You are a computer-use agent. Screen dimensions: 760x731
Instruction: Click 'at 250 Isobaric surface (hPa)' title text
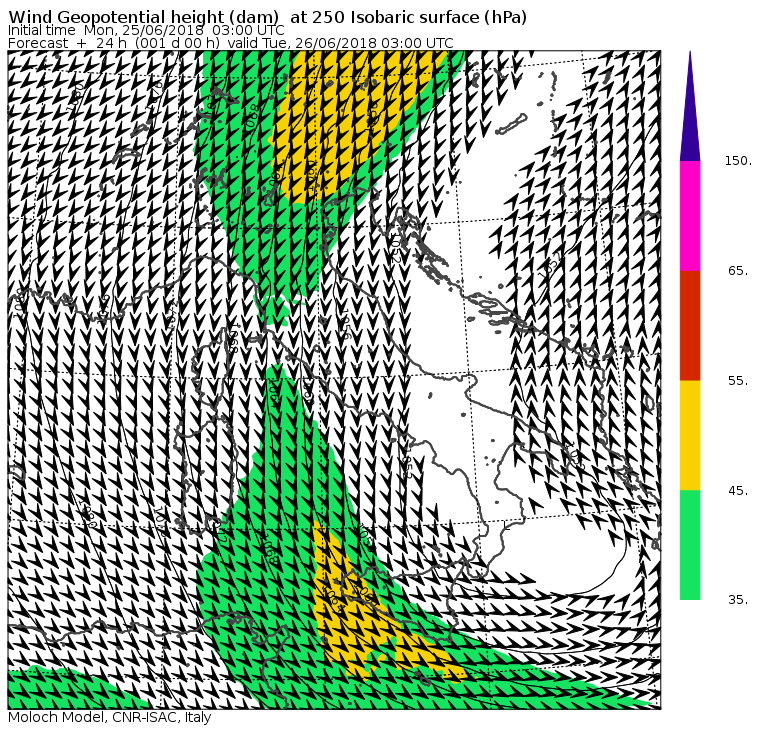point(409,17)
